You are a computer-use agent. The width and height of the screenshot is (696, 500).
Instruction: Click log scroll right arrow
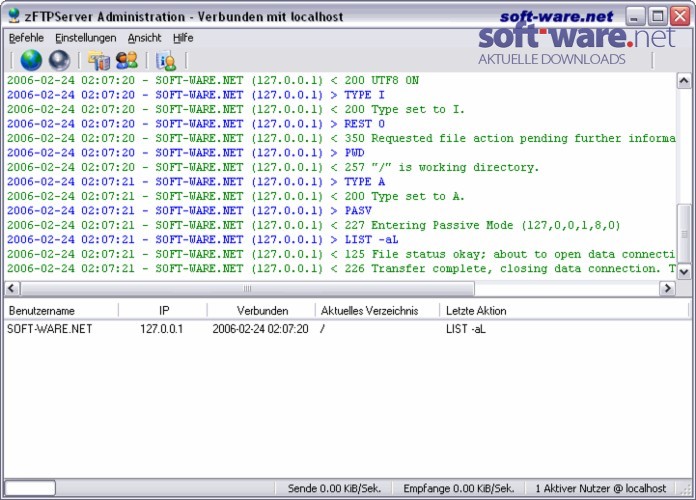667,288
